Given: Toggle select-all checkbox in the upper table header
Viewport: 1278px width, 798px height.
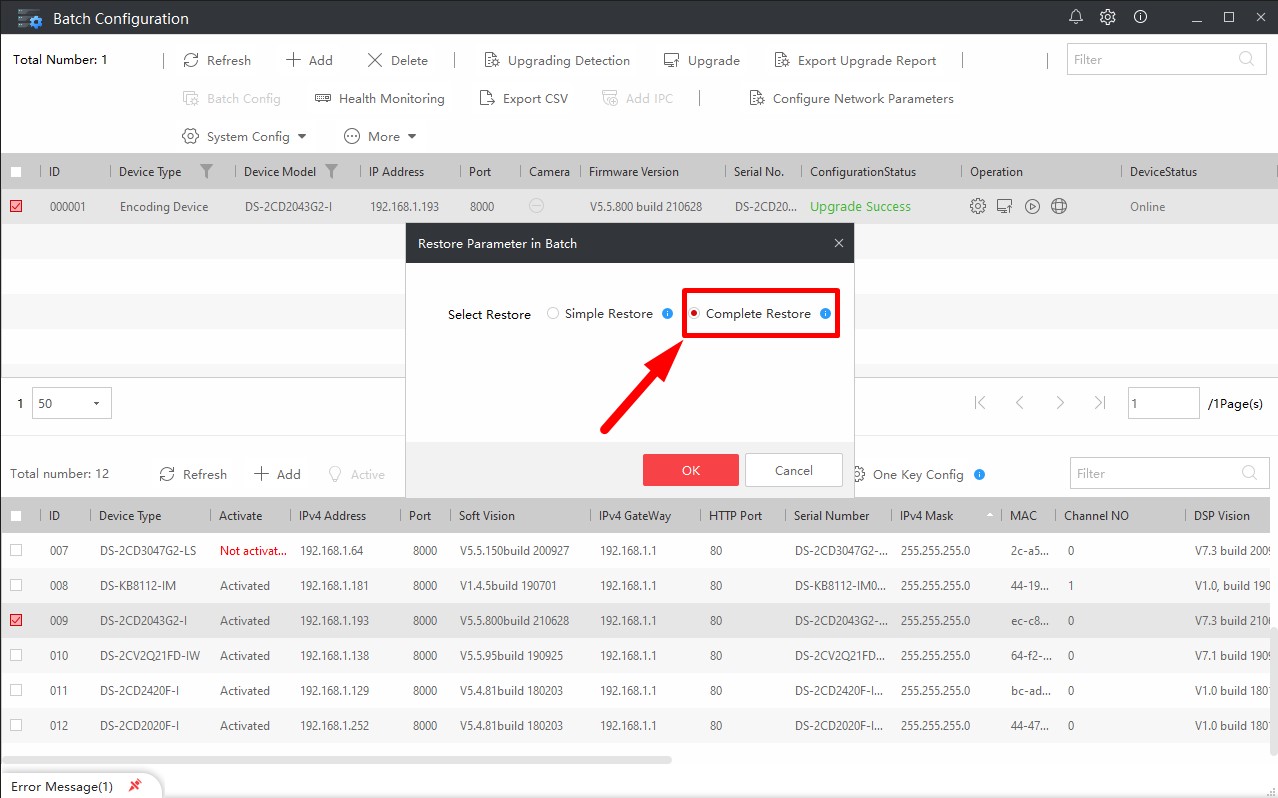Looking at the screenshot, I should click(x=16, y=171).
